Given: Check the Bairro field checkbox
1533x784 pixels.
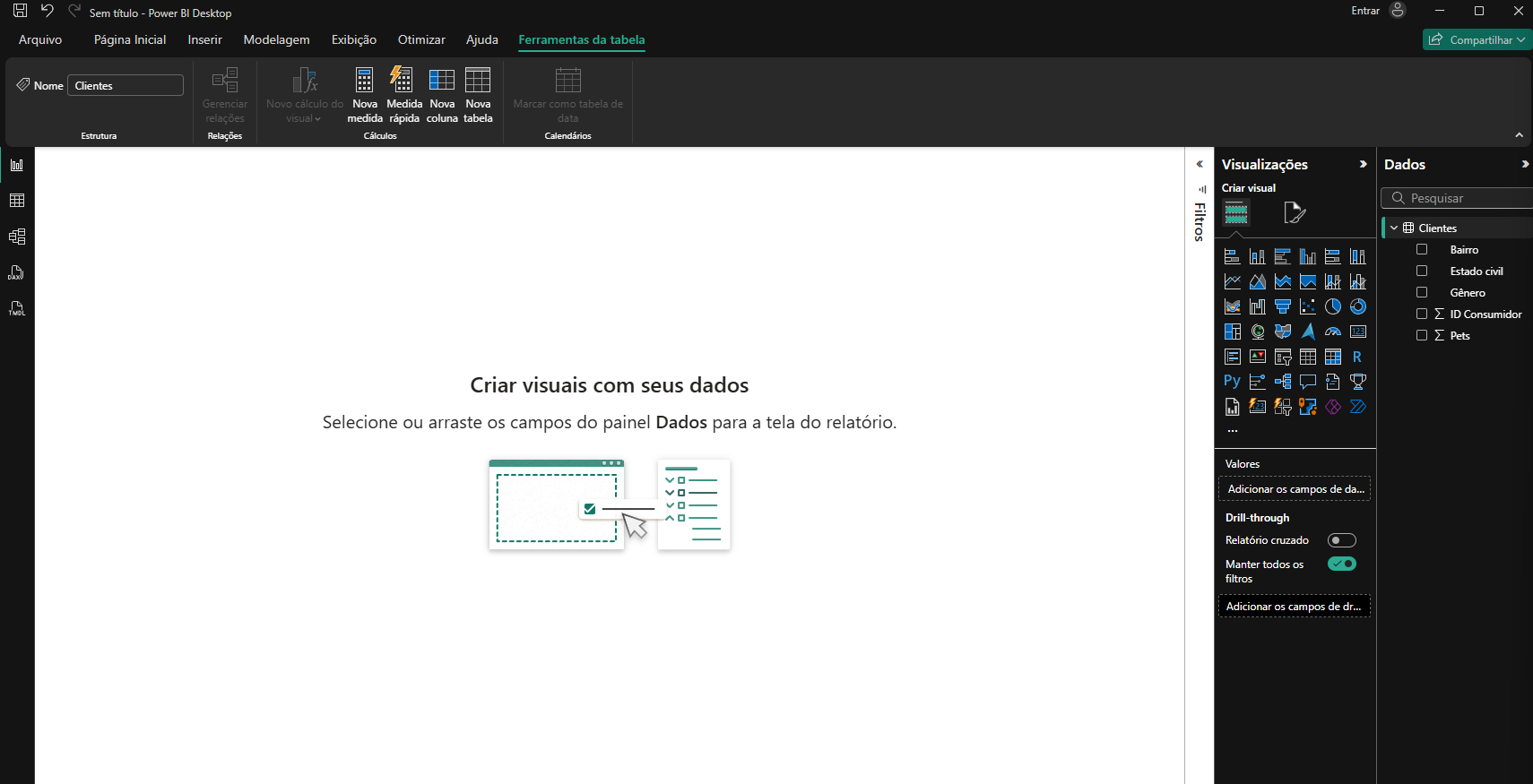Looking at the screenshot, I should (x=1422, y=250).
